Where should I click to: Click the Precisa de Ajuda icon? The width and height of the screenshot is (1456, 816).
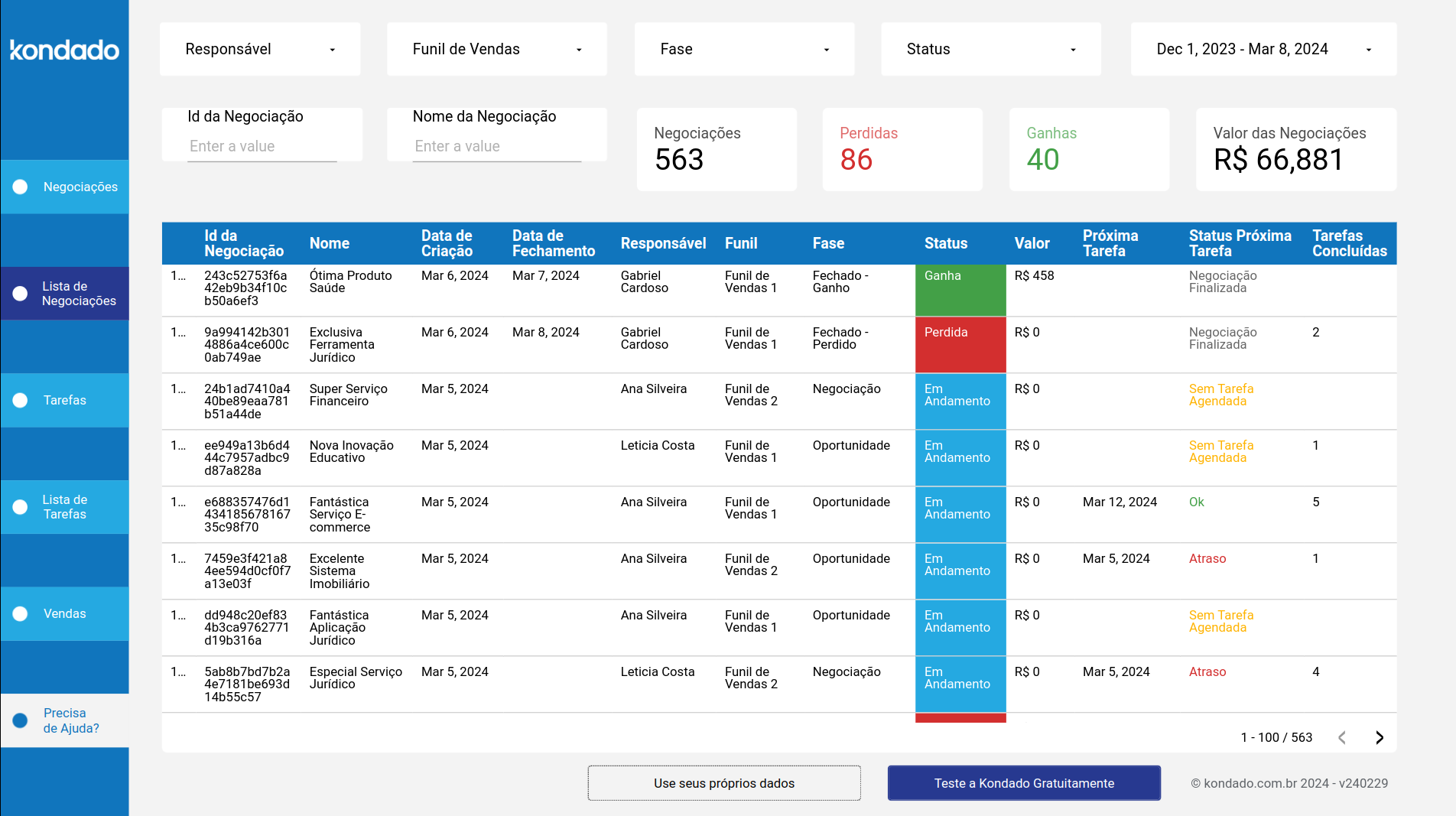(19, 720)
